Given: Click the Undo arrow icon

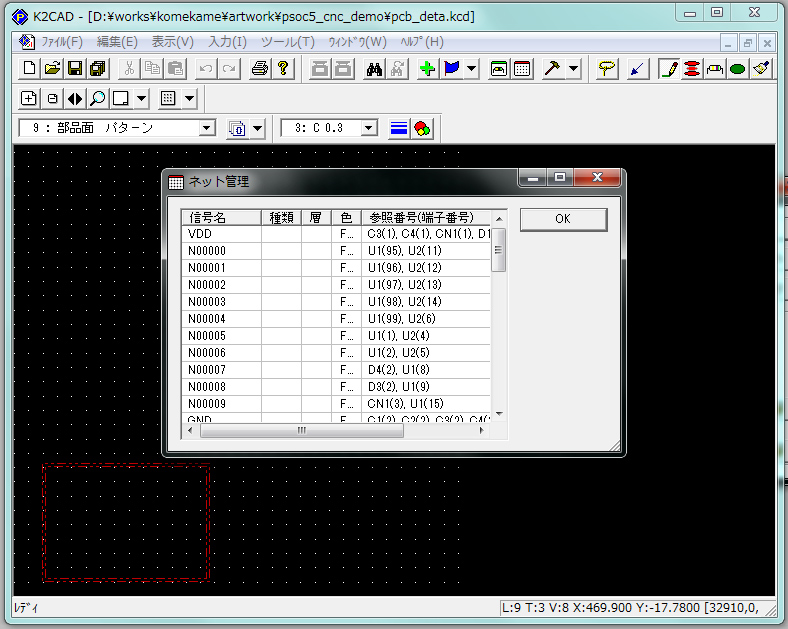Looking at the screenshot, I should click(x=206, y=68).
